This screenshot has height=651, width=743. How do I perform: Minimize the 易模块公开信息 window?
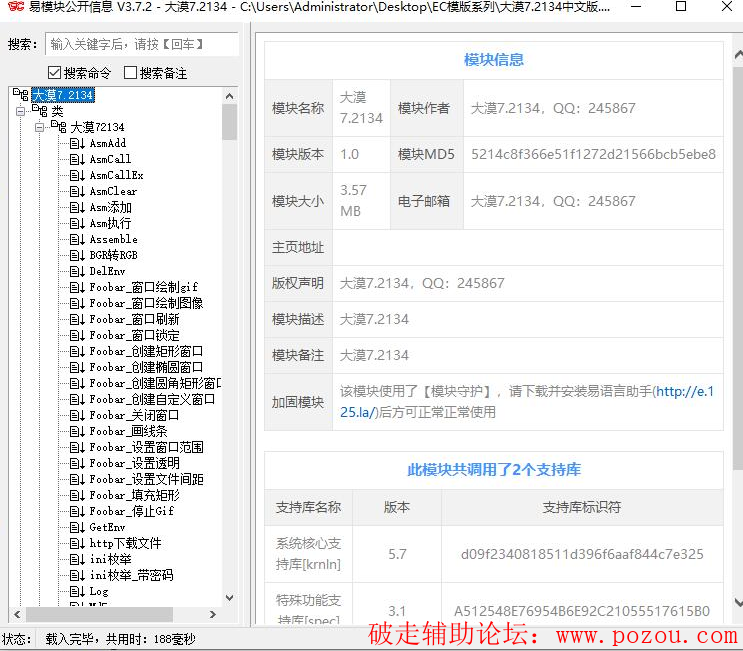pyautogui.click(x=636, y=7)
